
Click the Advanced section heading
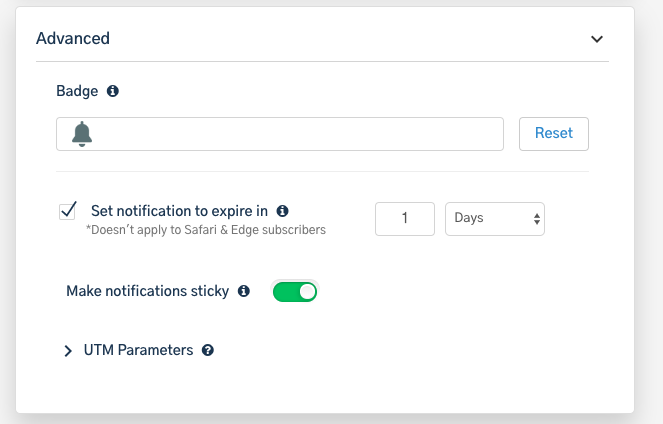[73, 39]
